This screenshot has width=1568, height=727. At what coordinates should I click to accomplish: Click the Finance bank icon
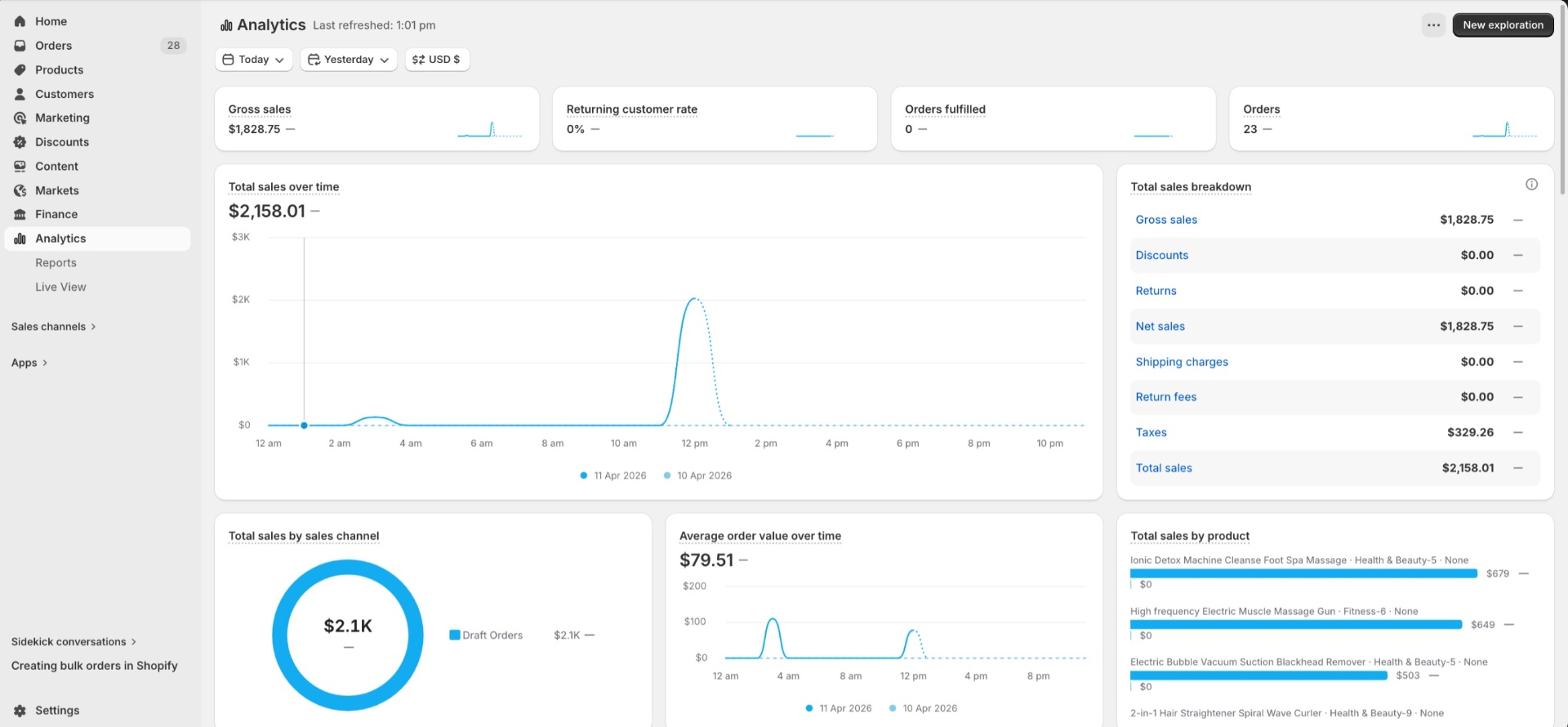[20, 214]
